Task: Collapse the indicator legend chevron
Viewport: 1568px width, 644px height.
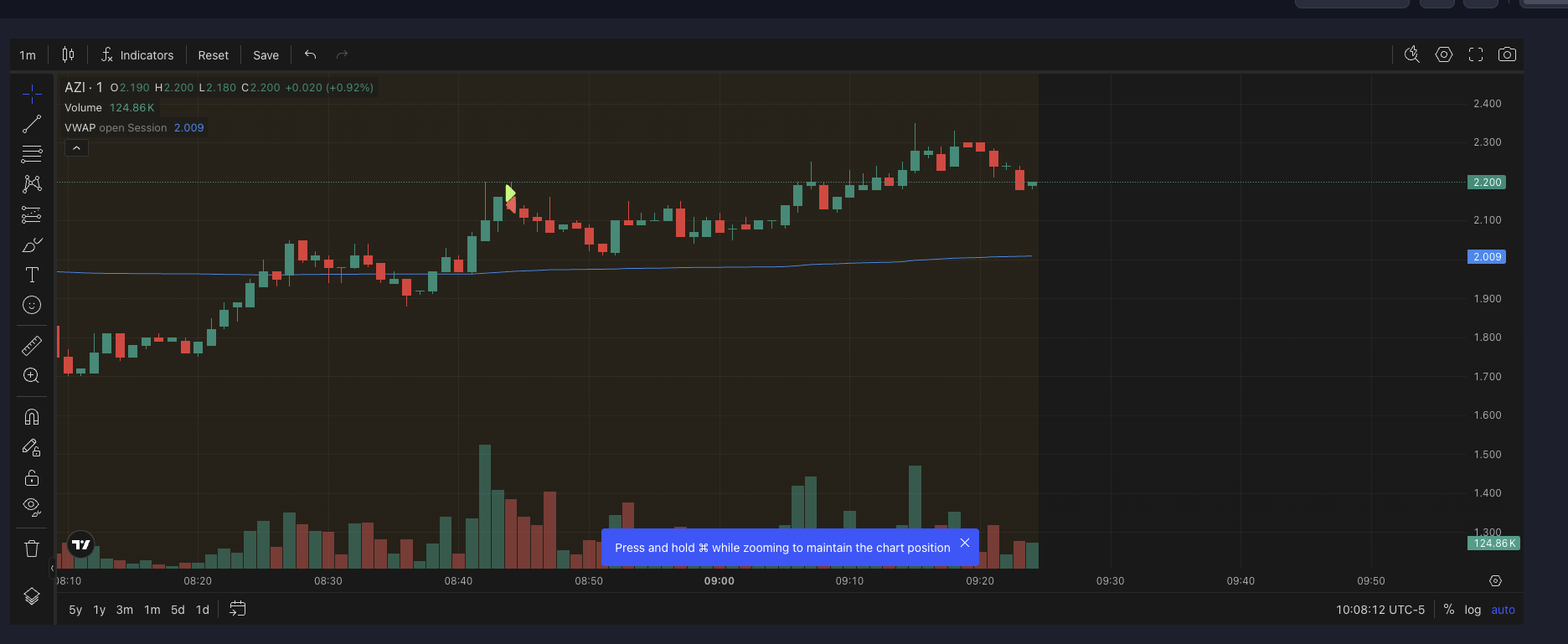Action: pyautogui.click(x=76, y=148)
